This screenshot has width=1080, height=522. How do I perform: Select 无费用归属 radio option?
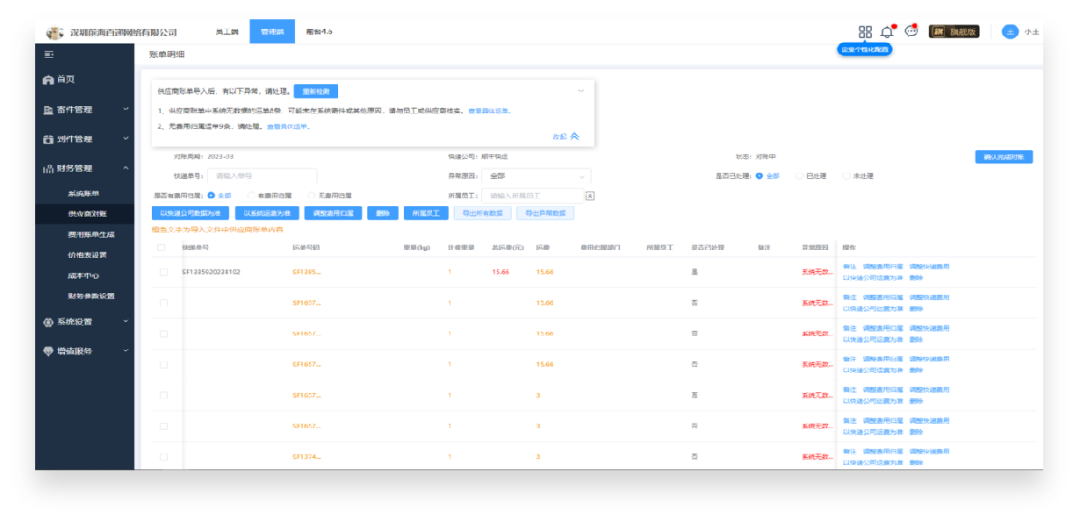click(x=312, y=196)
